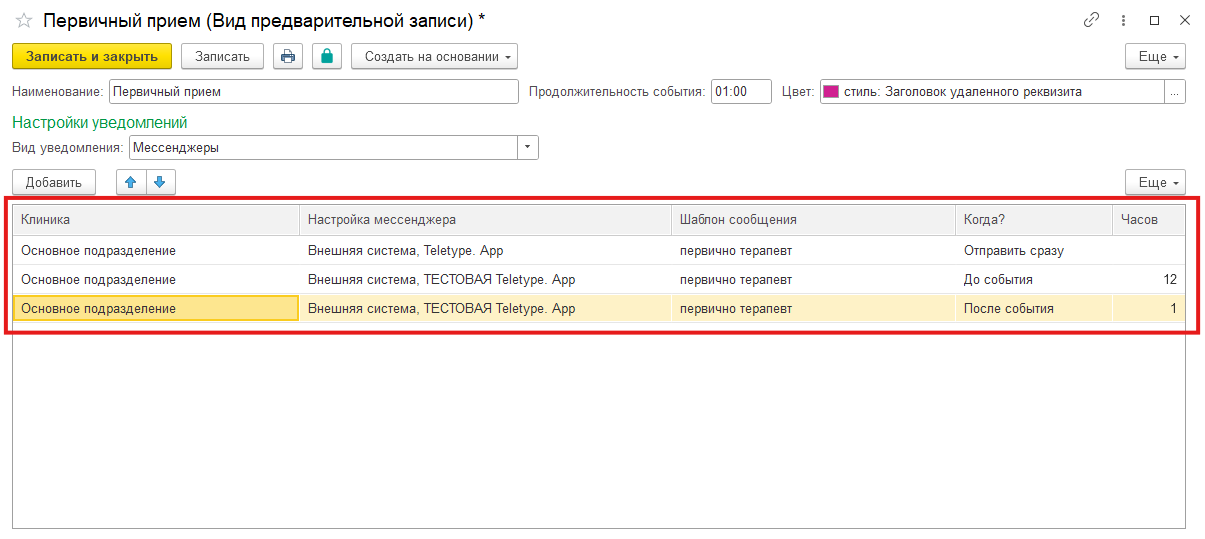Screen dimensions: 1205x539
Task: Get link via chain icon
Action: click(1092, 20)
